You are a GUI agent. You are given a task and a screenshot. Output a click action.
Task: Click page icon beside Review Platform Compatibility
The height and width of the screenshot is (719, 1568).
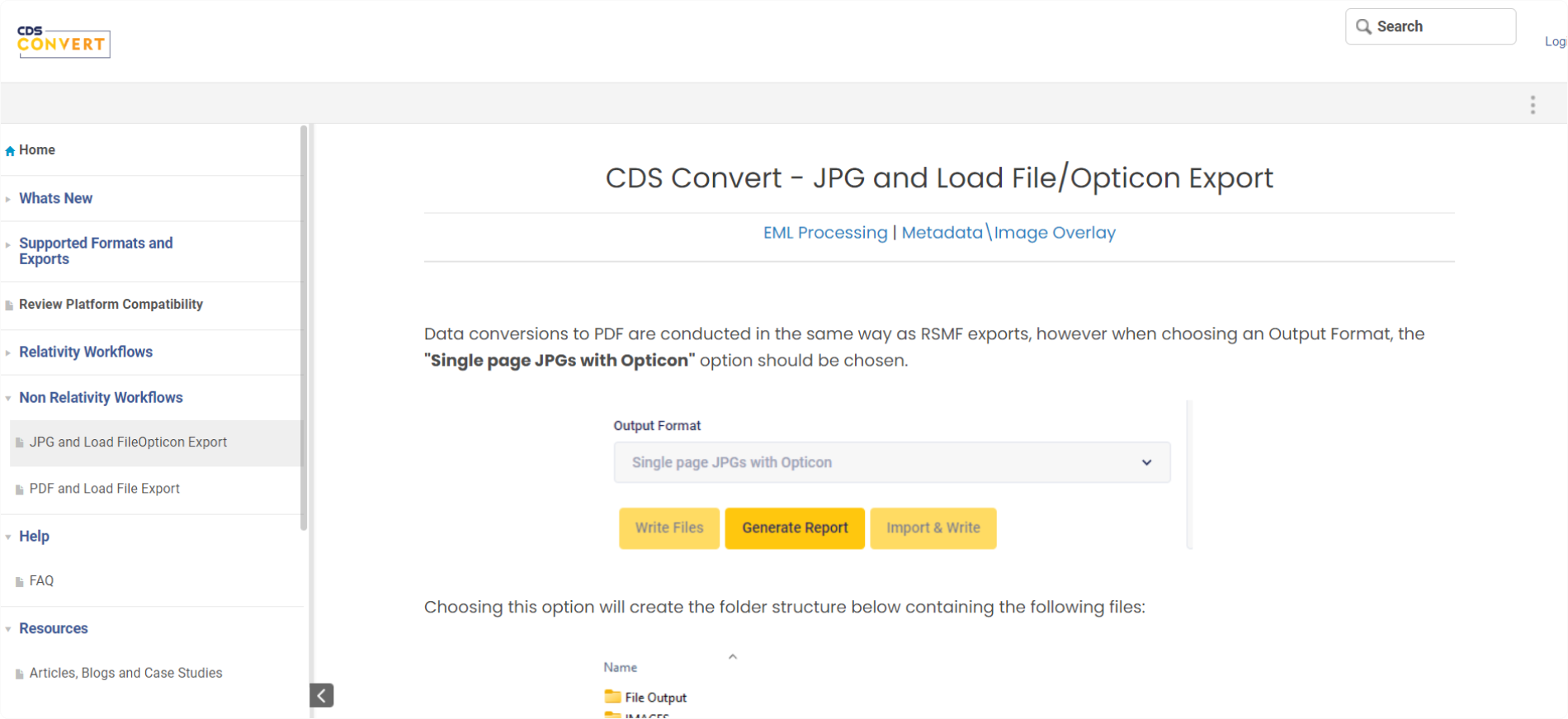(9, 305)
